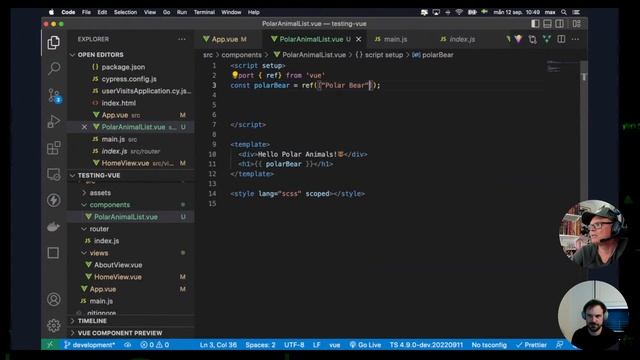Open the Apple menu
Screen dimensions: 640x360
click(51, 12)
